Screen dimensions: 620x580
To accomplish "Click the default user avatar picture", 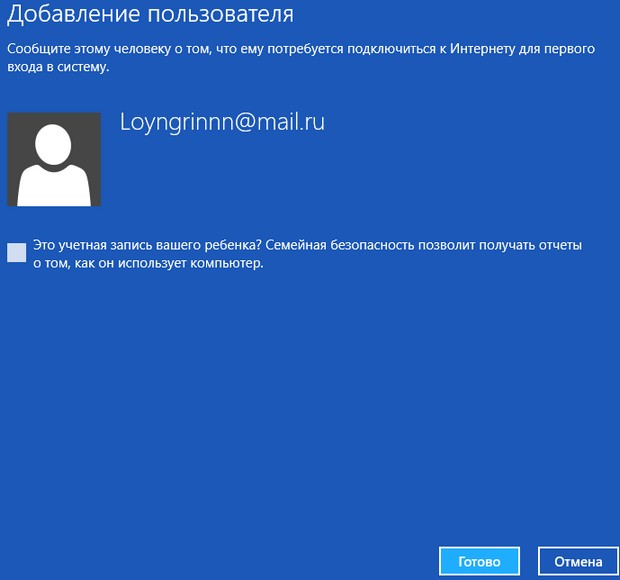I will (x=54, y=159).
